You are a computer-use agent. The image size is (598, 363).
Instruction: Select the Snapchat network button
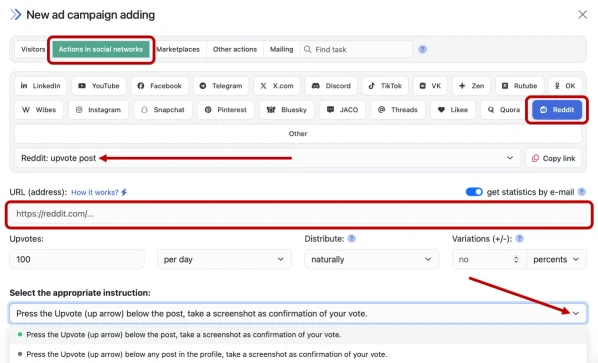coord(163,110)
